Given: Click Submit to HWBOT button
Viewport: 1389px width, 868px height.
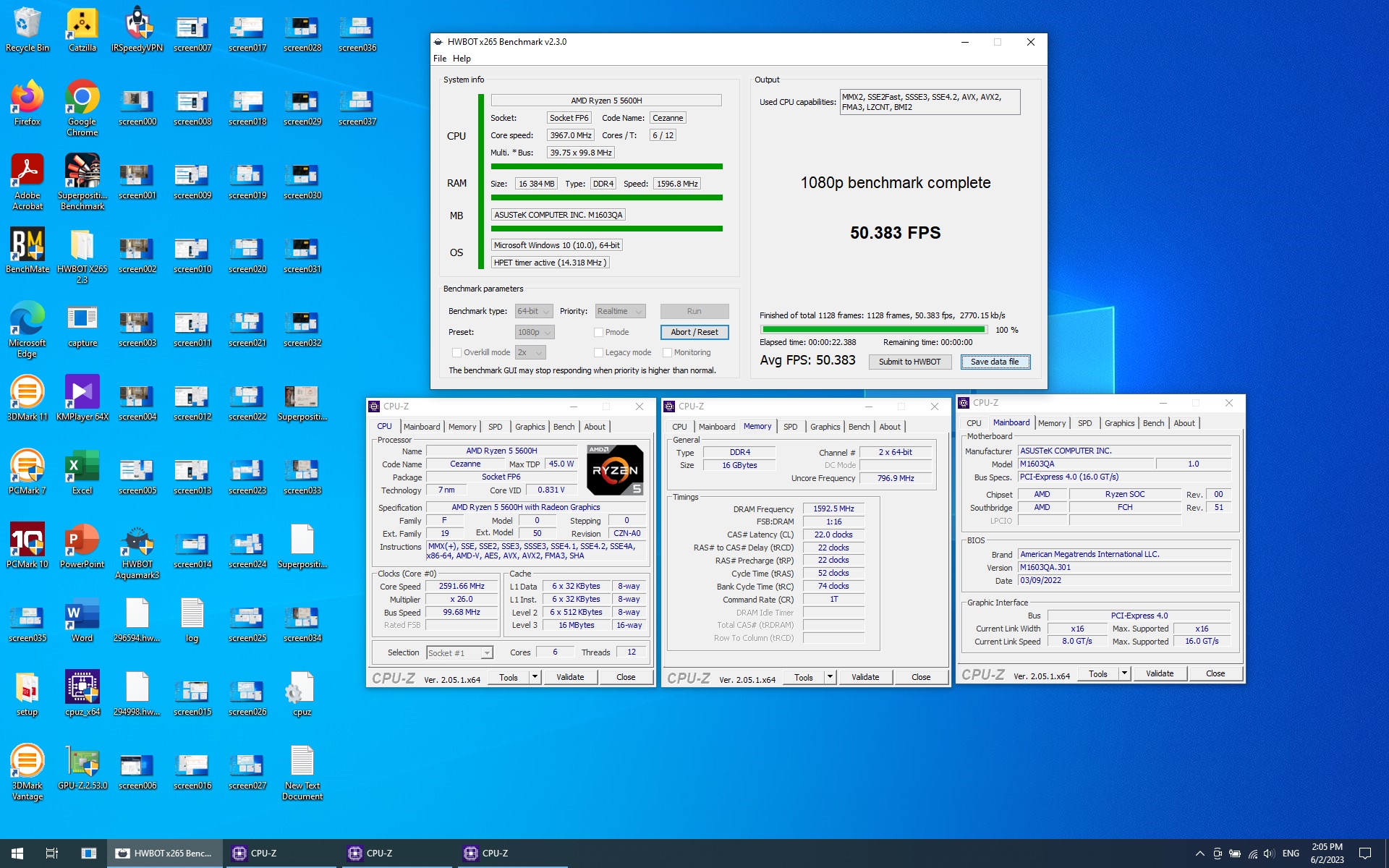Looking at the screenshot, I should pyautogui.click(x=909, y=362).
